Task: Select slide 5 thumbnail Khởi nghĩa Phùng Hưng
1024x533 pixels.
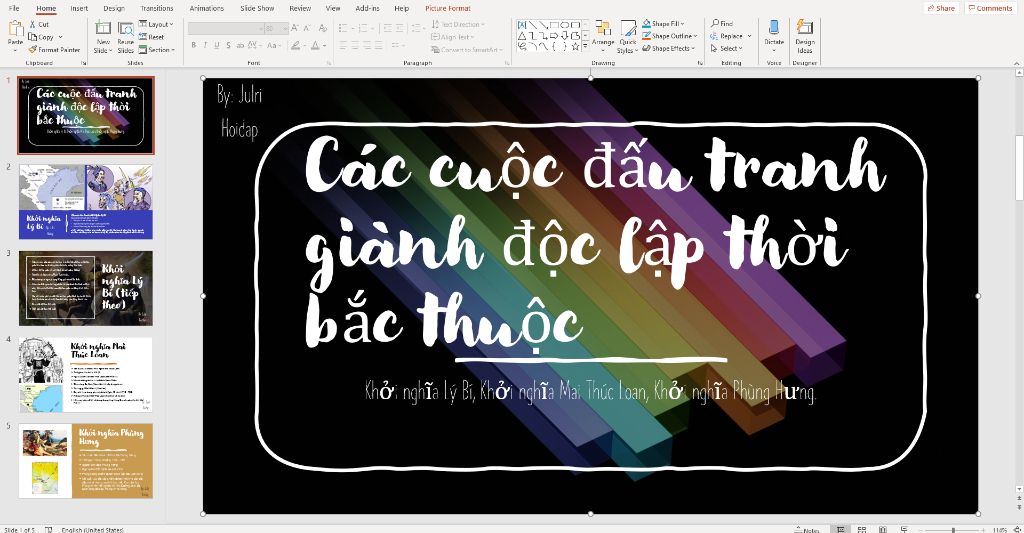Action: pyautogui.click(x=86, y=460)
